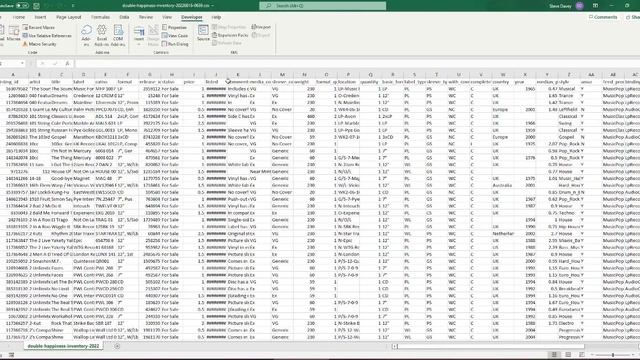Image resolution: width=640 pixels, height=360 pixels.
Task: Switch to Page Layout tab
Action: [69, 17]
